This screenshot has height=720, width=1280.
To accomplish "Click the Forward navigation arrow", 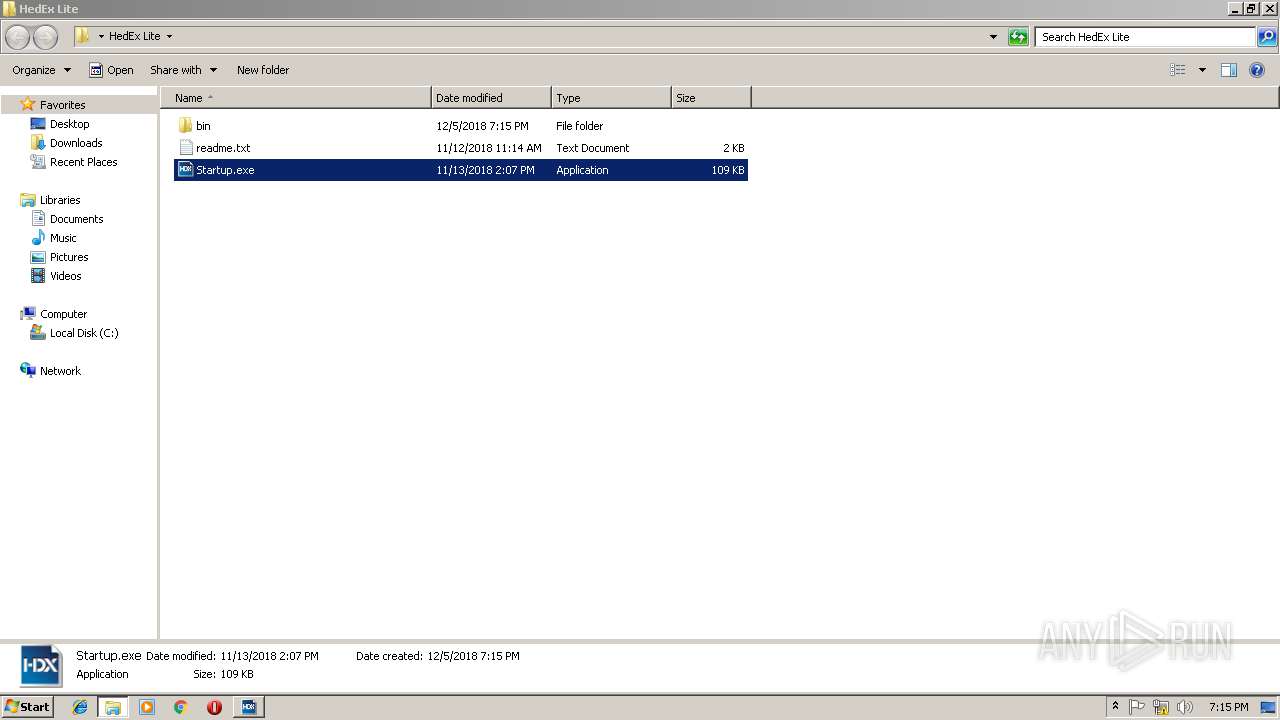I will (46, 37).
